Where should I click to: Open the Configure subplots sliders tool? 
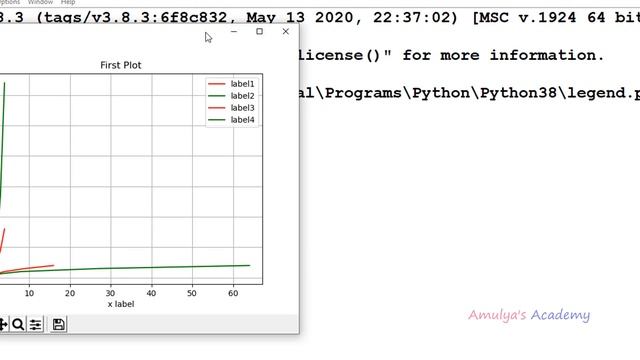(x=36, y=324)
